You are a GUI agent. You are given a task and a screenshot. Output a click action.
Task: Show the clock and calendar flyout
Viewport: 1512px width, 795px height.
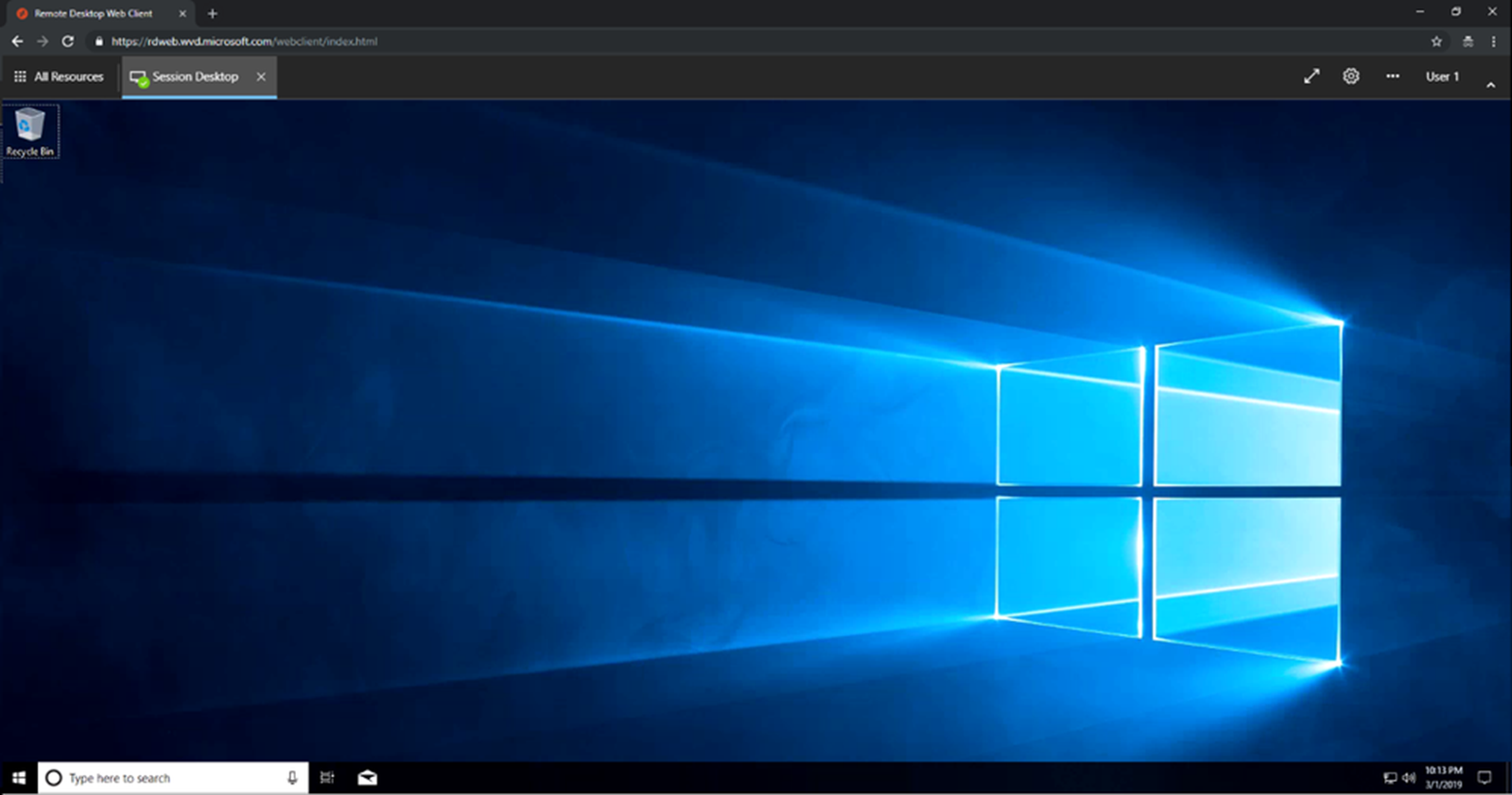pos(1444,777)
